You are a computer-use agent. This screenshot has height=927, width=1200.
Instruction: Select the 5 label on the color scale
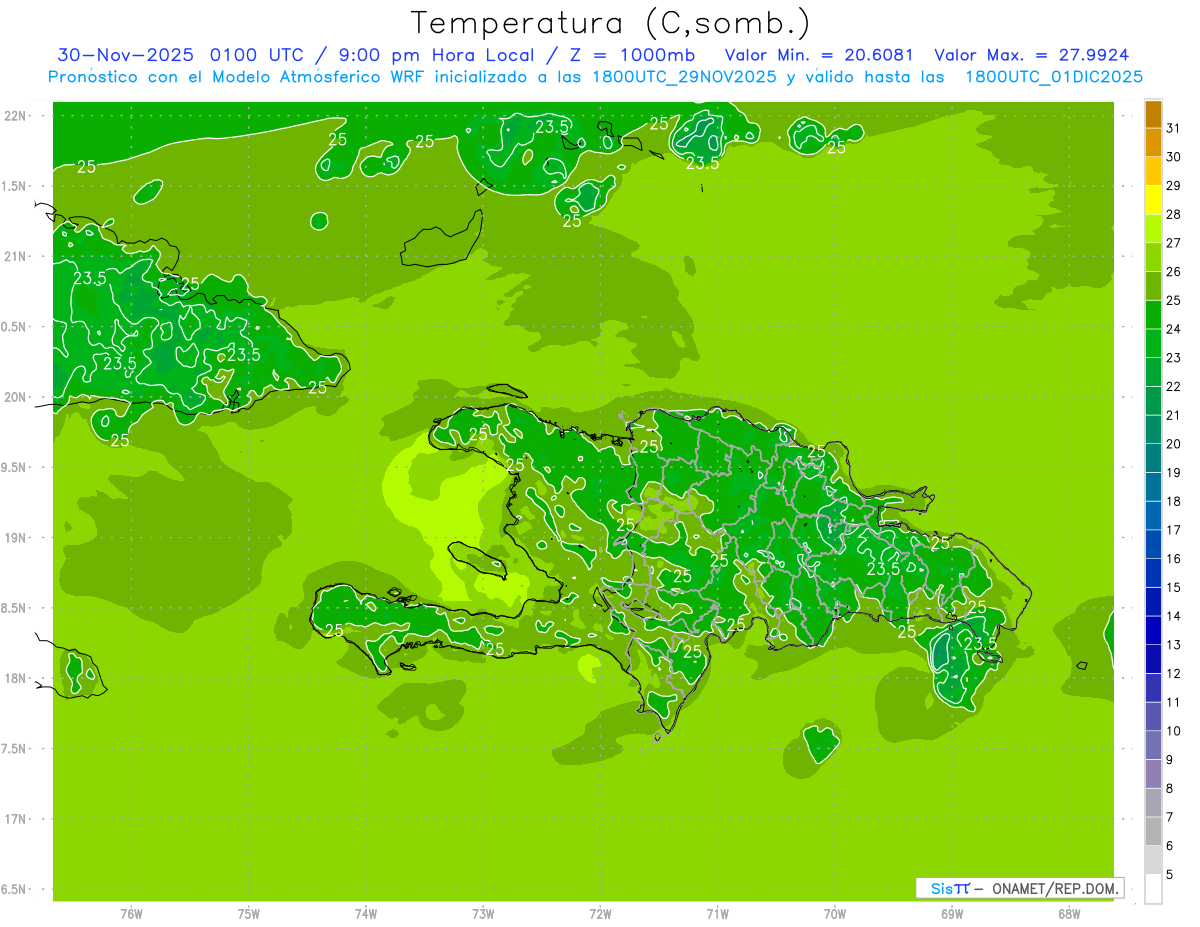point(1170,874)
